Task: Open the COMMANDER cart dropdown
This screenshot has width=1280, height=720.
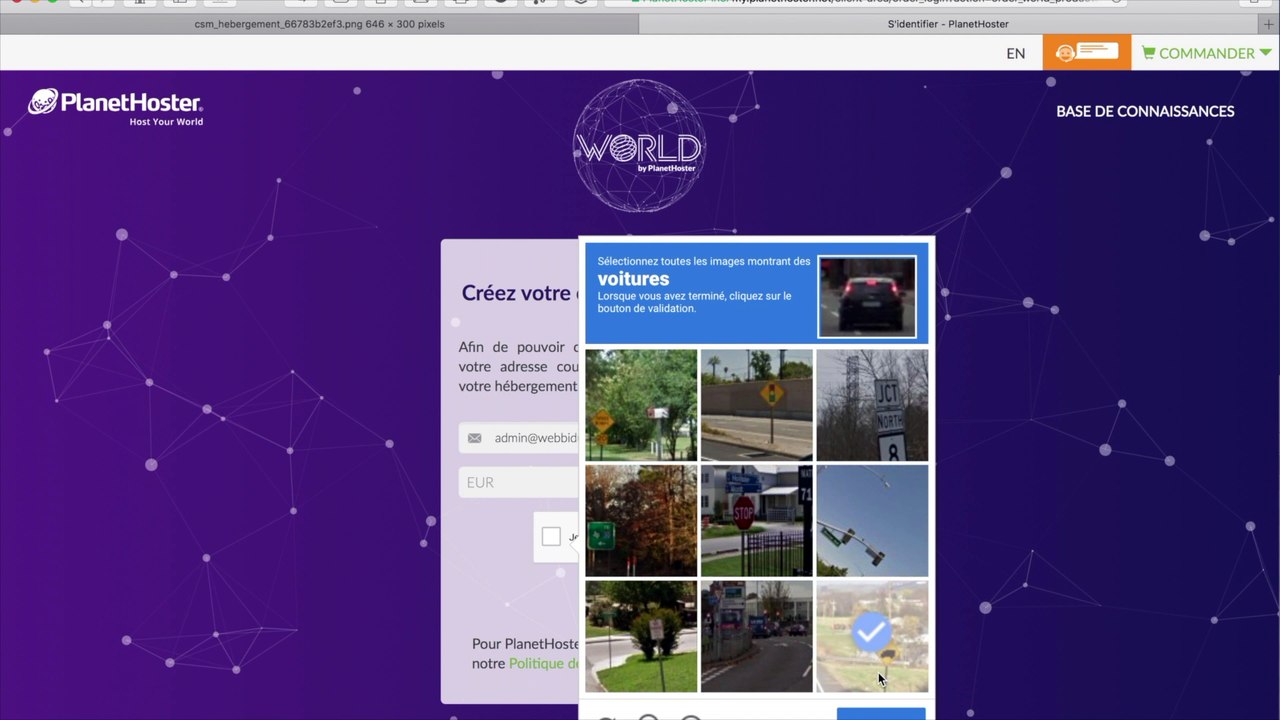Action: click(x=1206, y=53)
